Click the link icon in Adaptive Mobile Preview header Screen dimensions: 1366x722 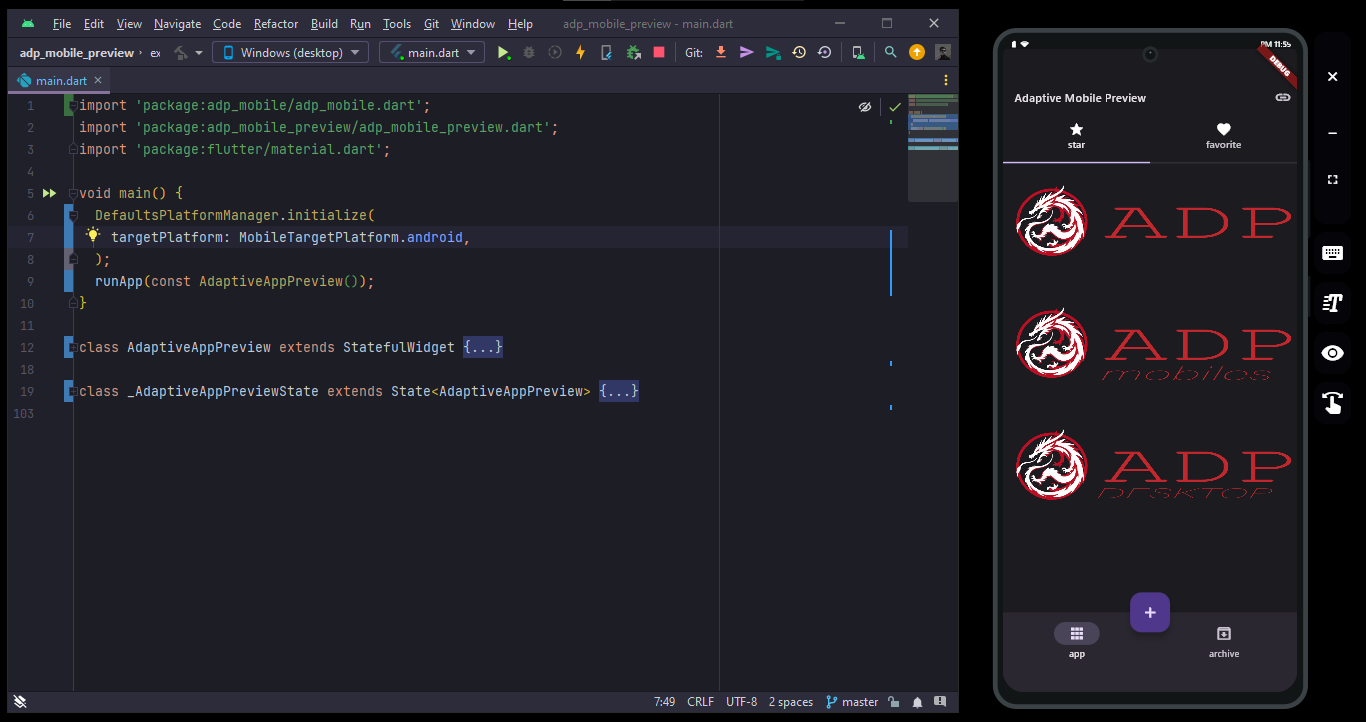1283,97
